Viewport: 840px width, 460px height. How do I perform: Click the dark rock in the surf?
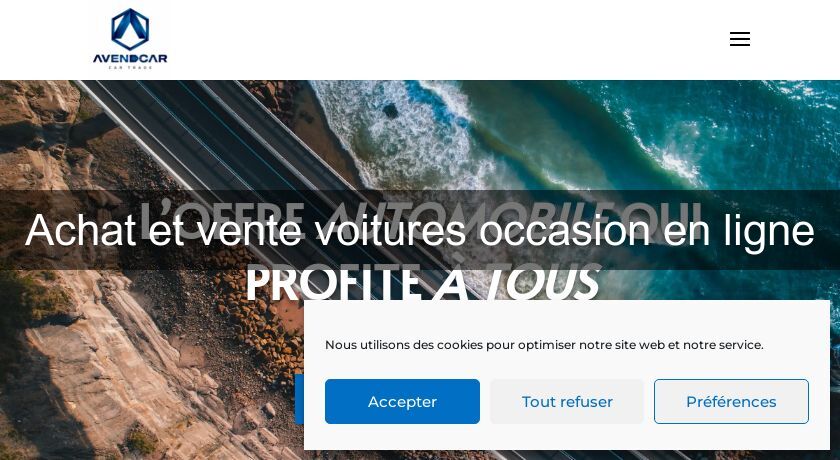(390, 111)
